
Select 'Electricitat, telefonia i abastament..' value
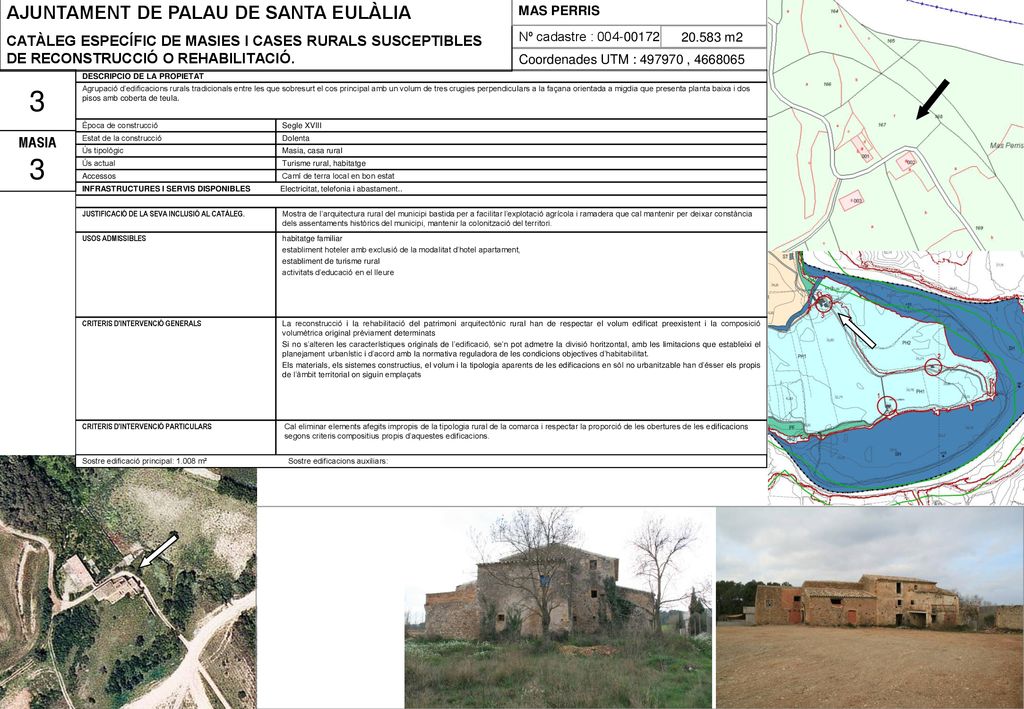[342, 189]
